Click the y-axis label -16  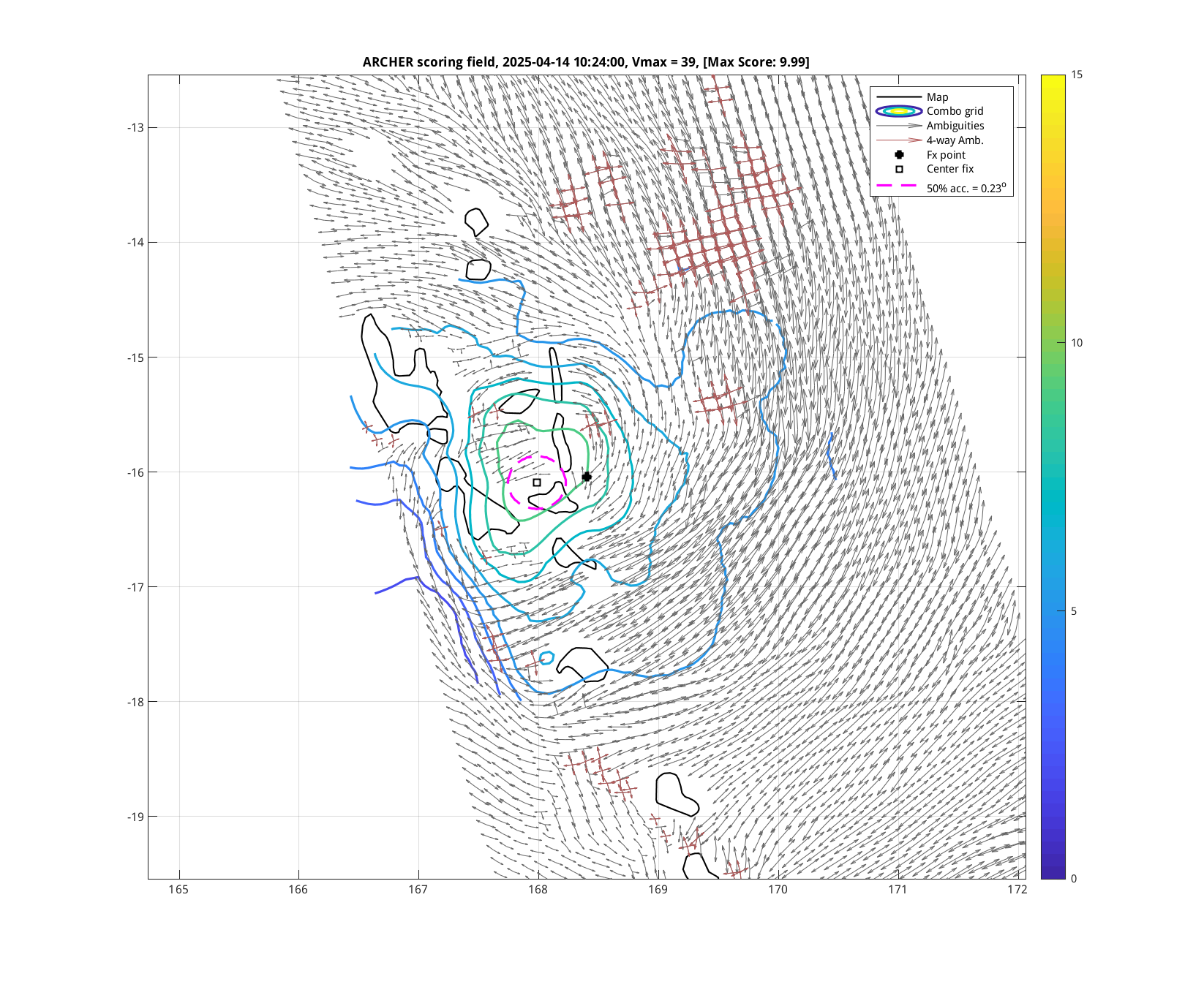[x=135, y=472]
